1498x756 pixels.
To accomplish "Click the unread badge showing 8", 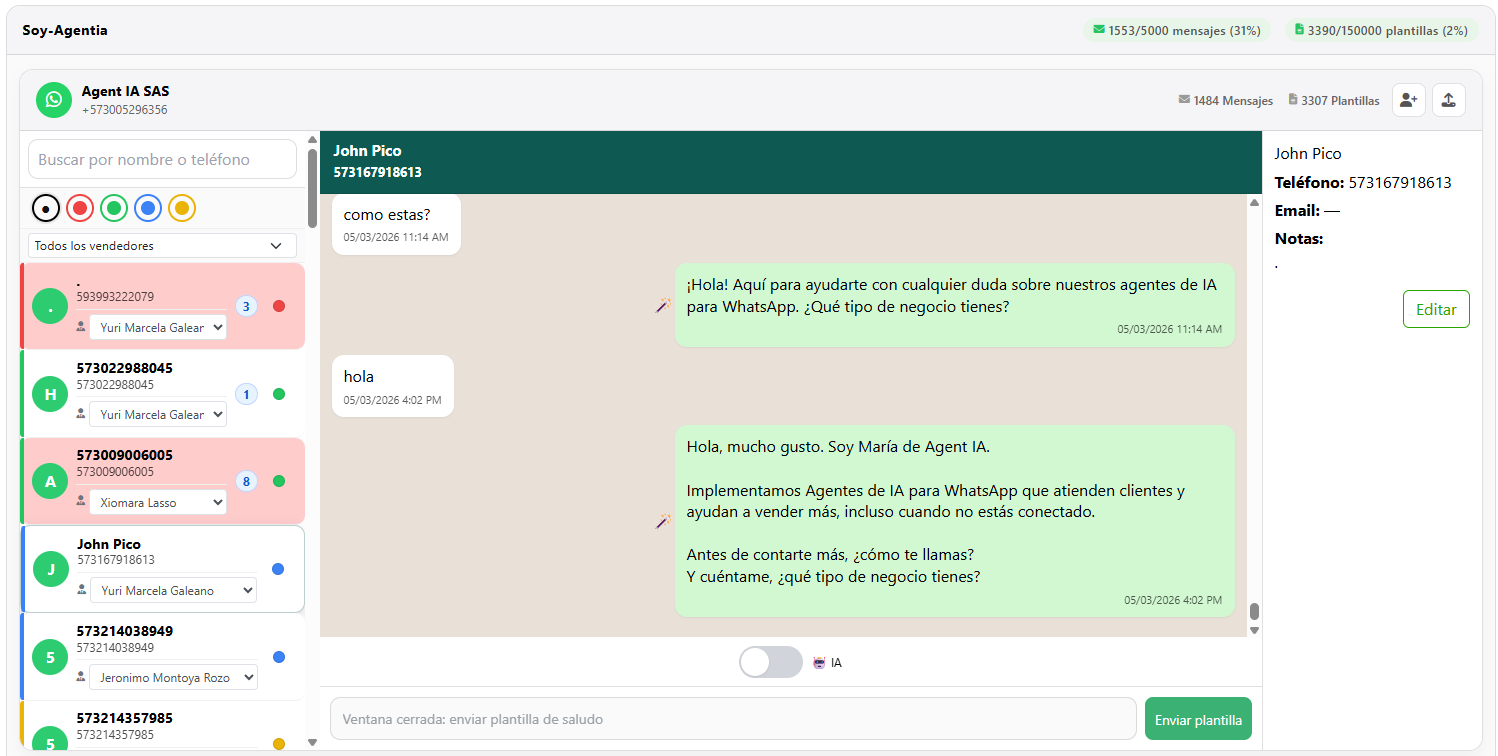I will [246, 481].
